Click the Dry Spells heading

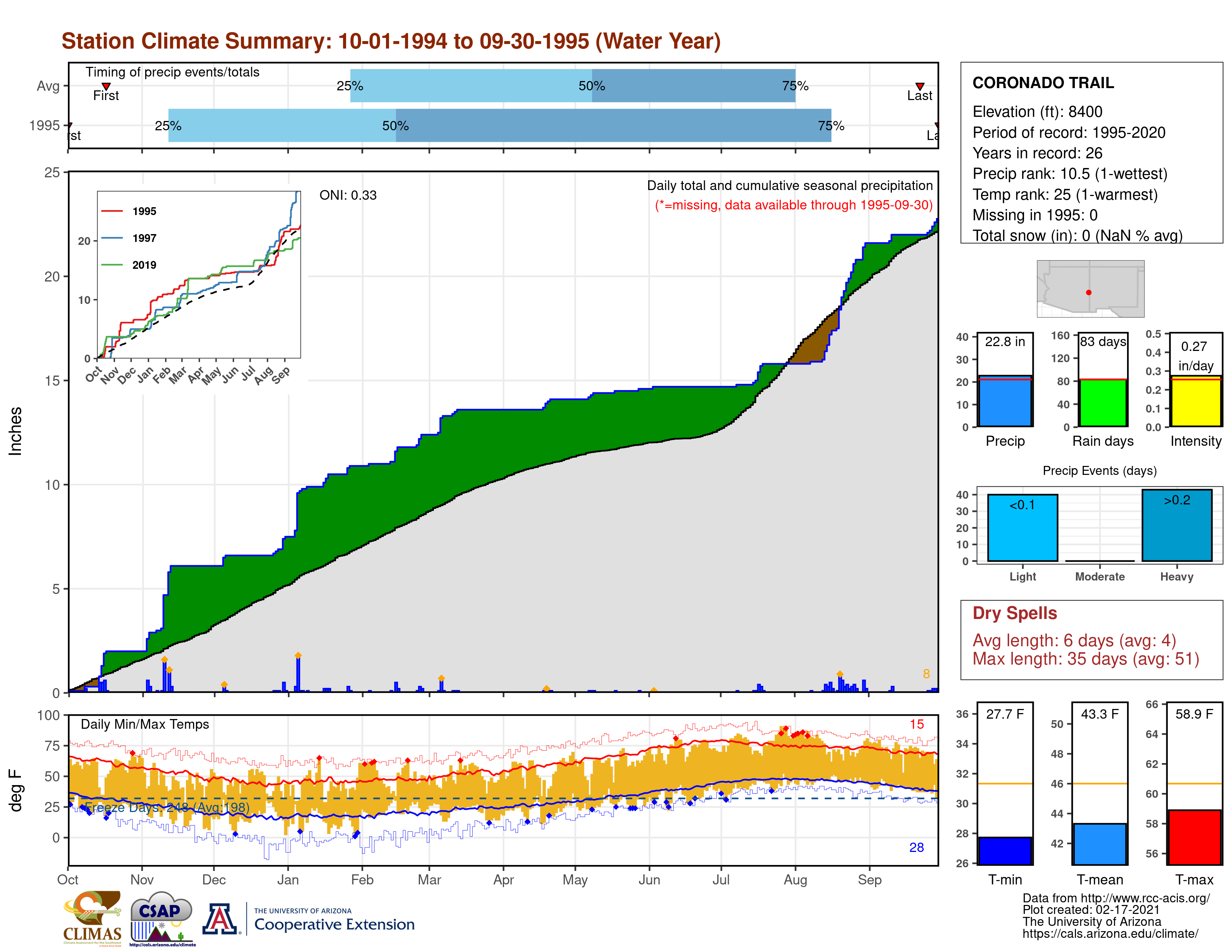coord(1014,613)
